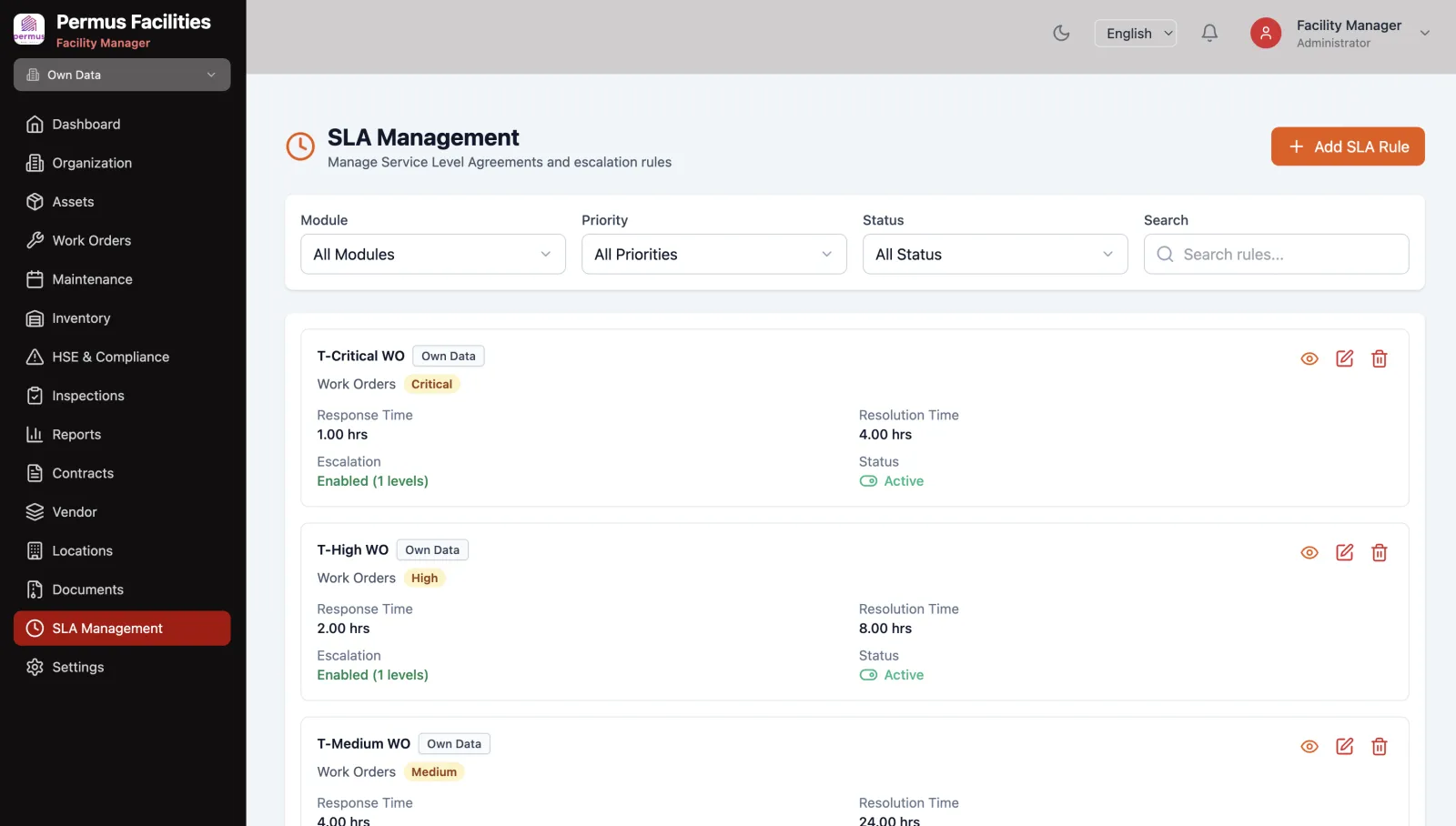Click Enabled (1 levels) under T-Critical WO
The height and width of the screenshot is (826, 1456).
(x=372, y=481)
